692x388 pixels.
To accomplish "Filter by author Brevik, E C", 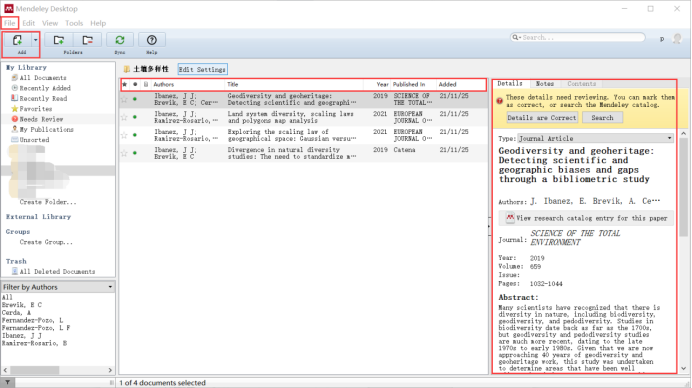I will point(22,305).
